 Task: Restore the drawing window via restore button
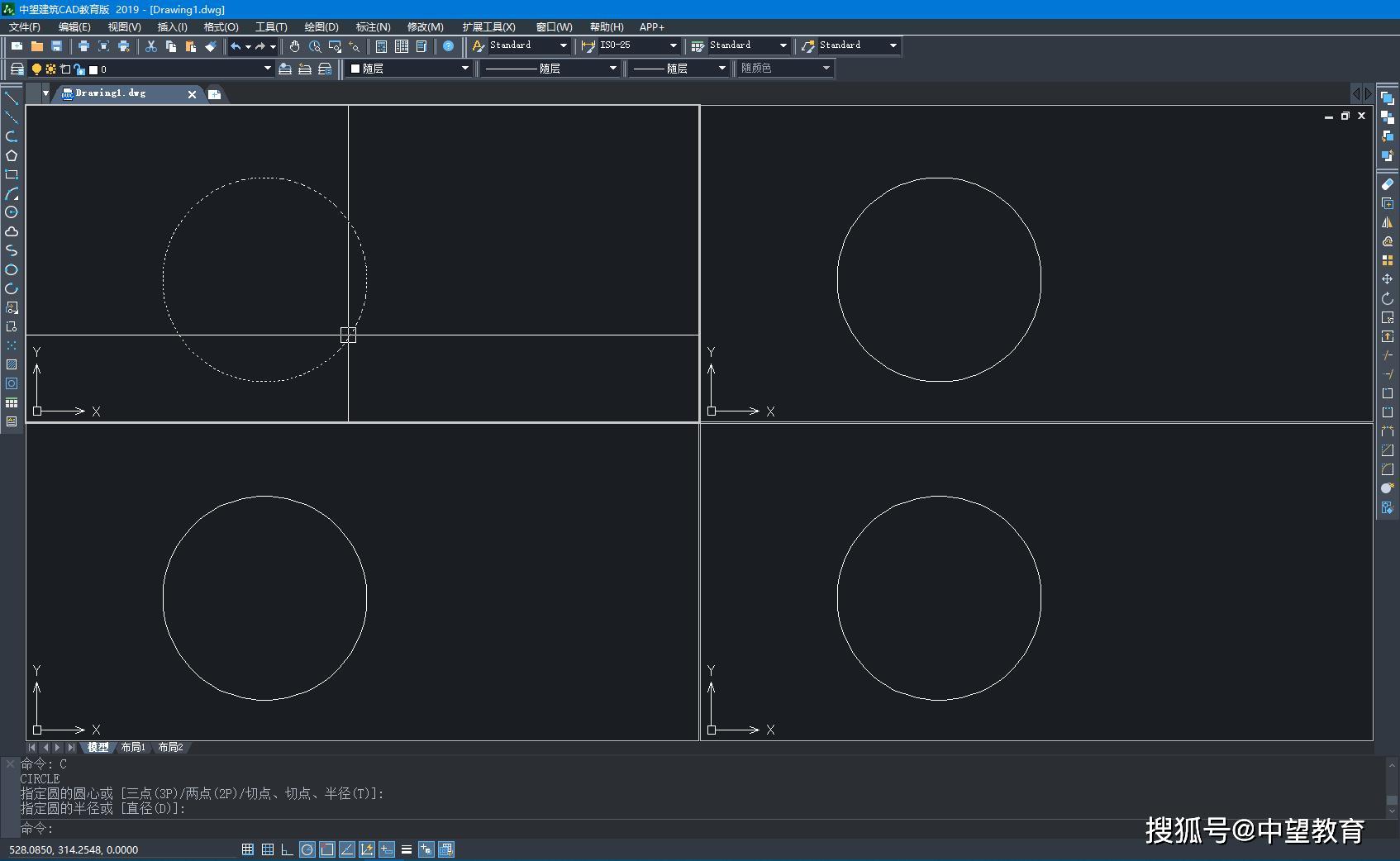point(1345,117)
